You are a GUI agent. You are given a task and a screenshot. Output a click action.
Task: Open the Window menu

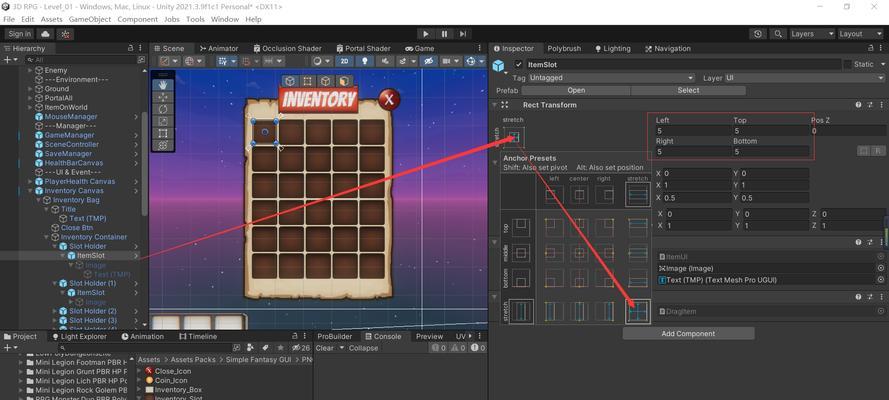pos(225,19)
